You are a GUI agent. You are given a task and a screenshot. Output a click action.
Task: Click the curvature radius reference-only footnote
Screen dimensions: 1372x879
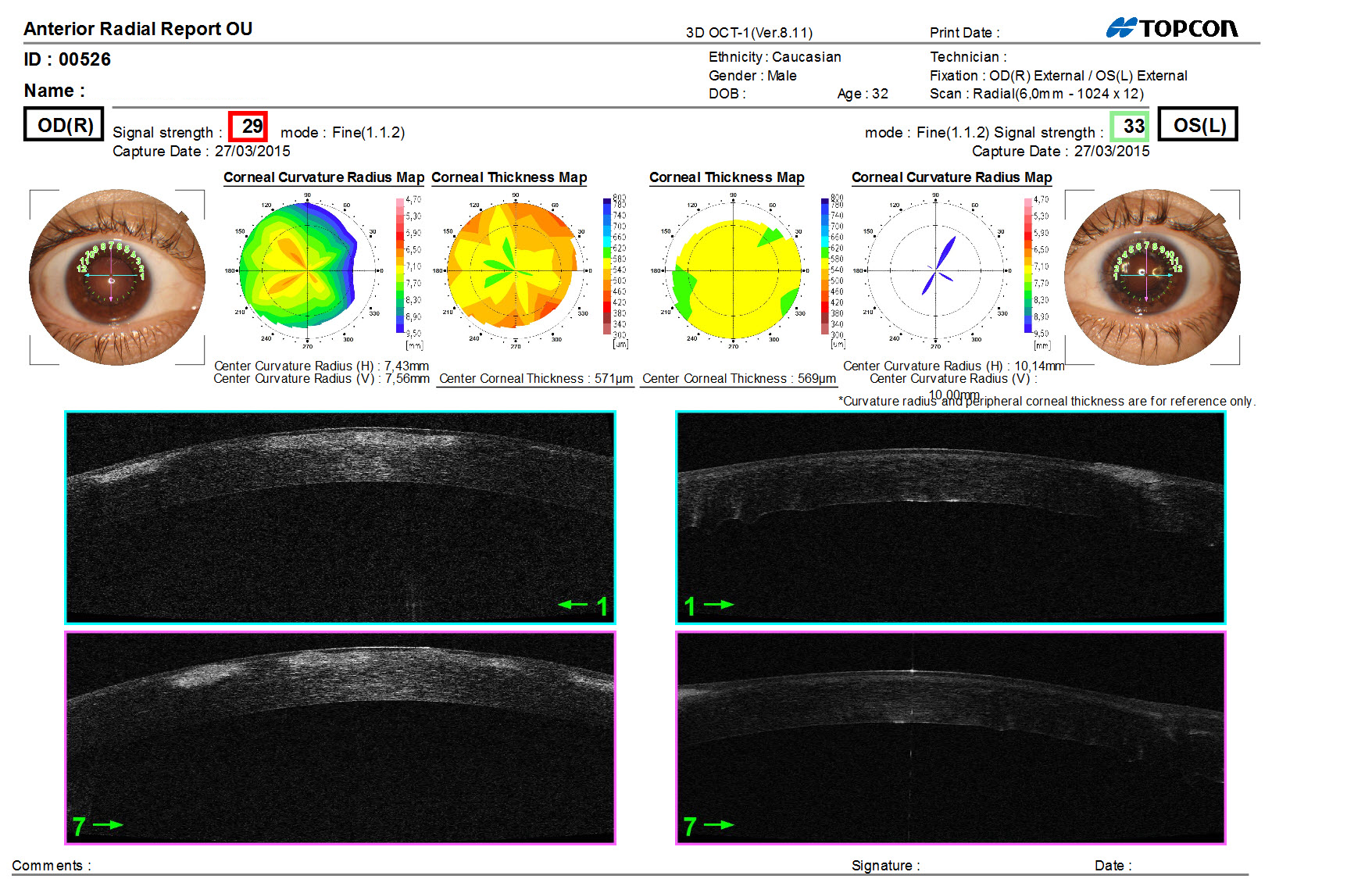pyautogui.click(x=1047, y=401)
